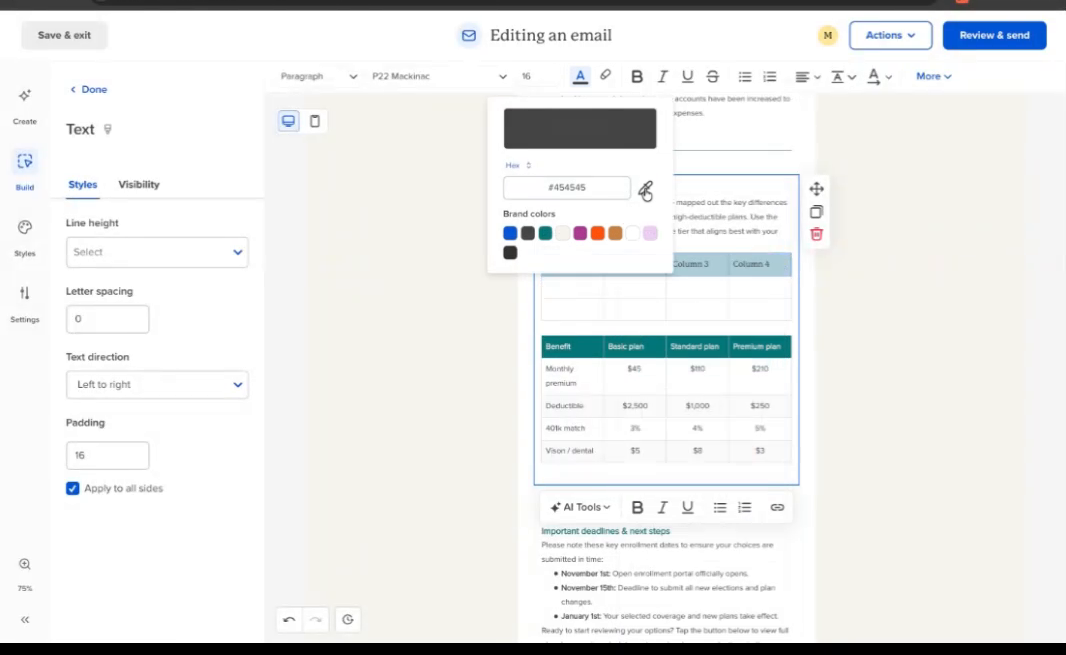Viewport: 1066px width, 655px height.
Task: Toggle bold in top formatting toolbar
Action: point(636,76)
